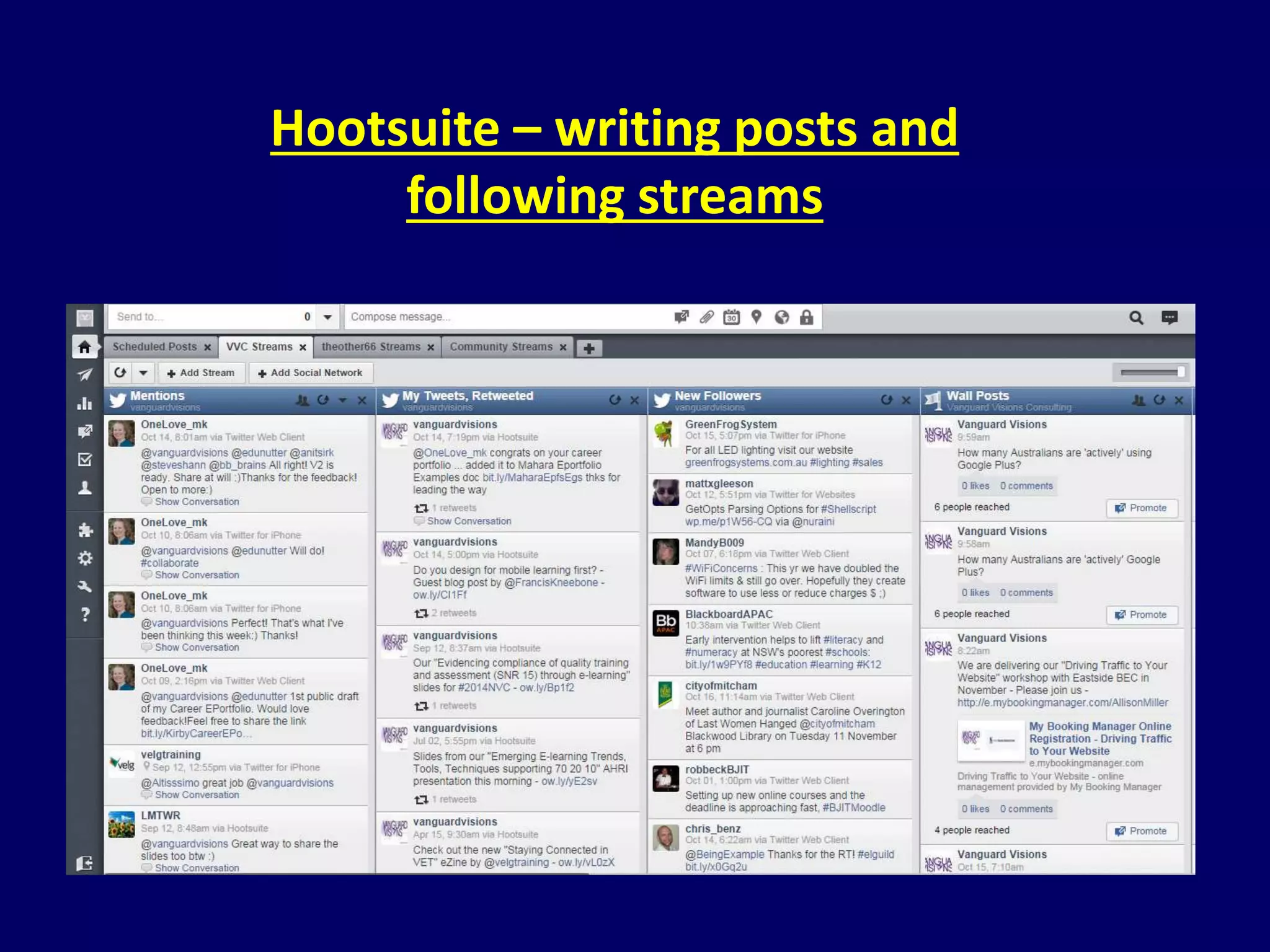Click the add location pin icon

click(757, 317)
